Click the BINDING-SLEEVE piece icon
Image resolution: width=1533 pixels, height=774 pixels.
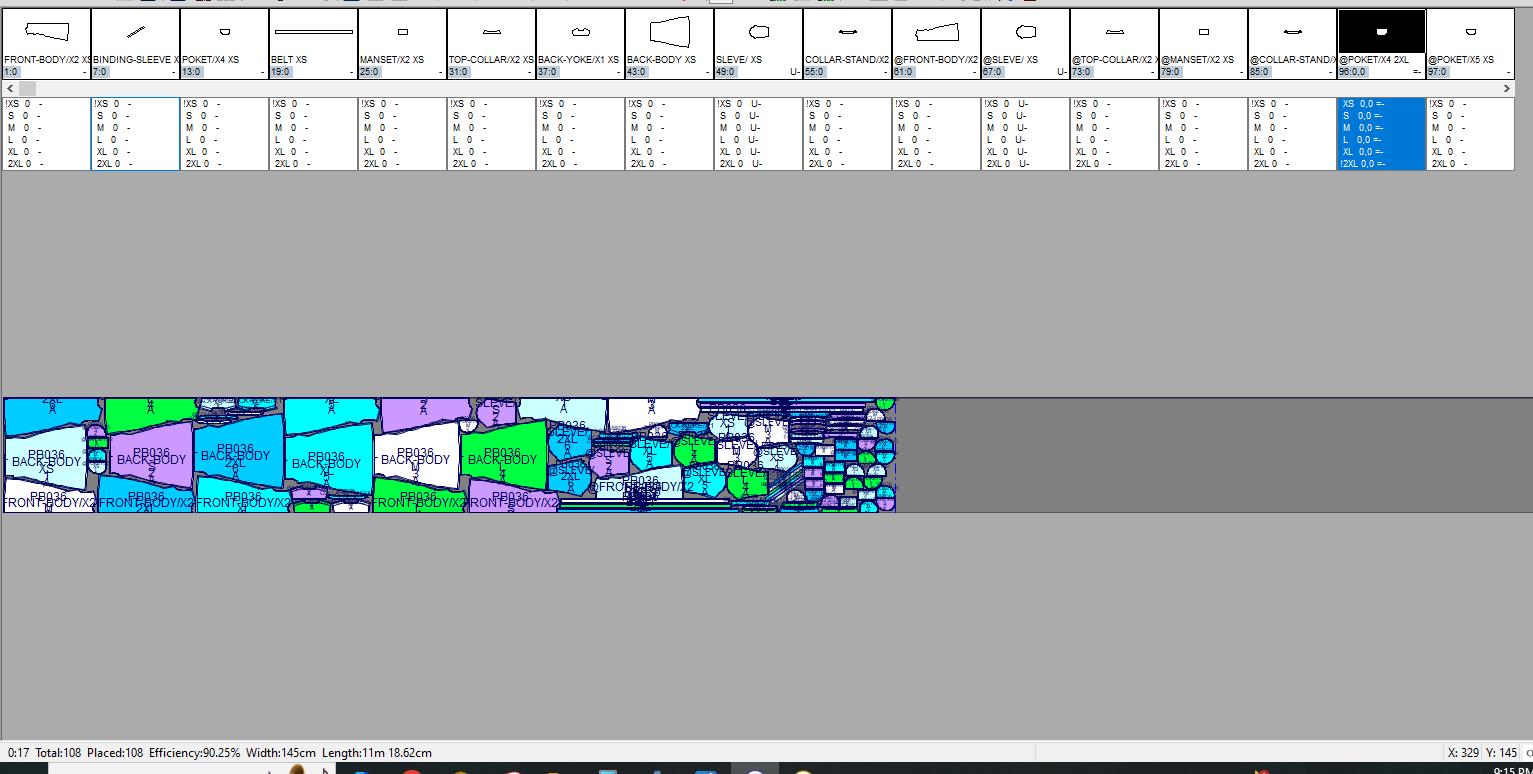point(135,32)
